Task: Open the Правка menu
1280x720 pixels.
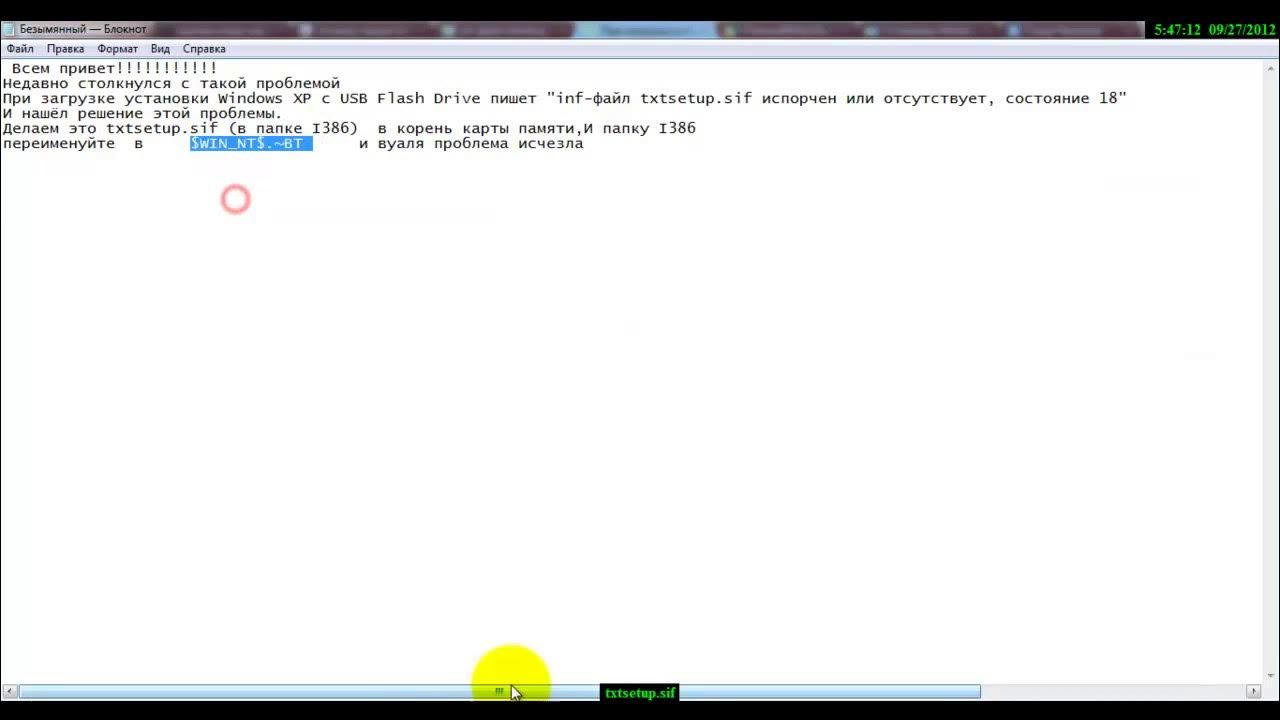Action: [x=65, y=48]
